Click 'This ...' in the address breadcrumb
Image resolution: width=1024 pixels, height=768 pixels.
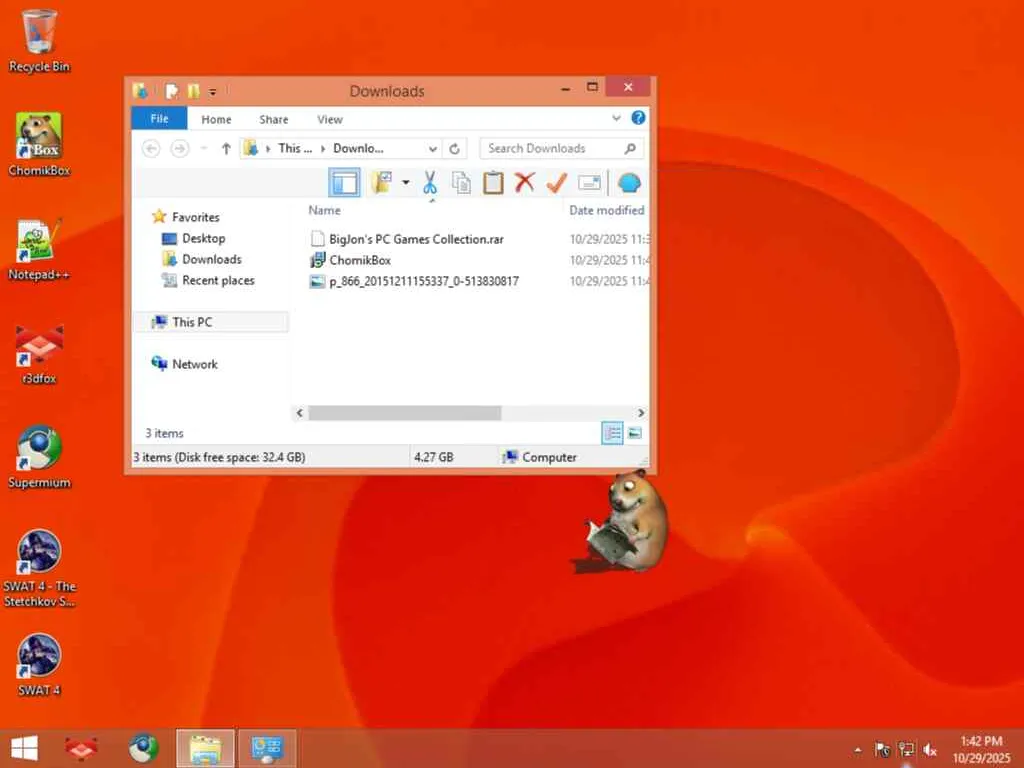pyautogui.click(x=295, y=148)
